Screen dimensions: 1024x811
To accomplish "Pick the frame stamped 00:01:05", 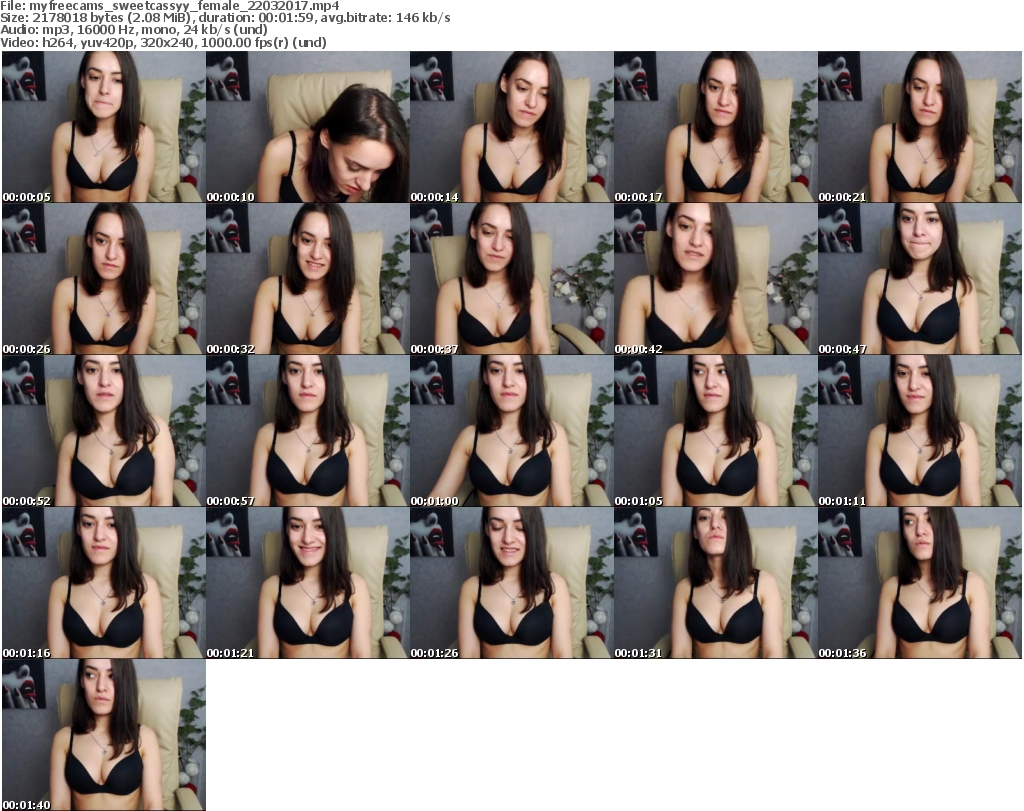I will pos(716,431).
